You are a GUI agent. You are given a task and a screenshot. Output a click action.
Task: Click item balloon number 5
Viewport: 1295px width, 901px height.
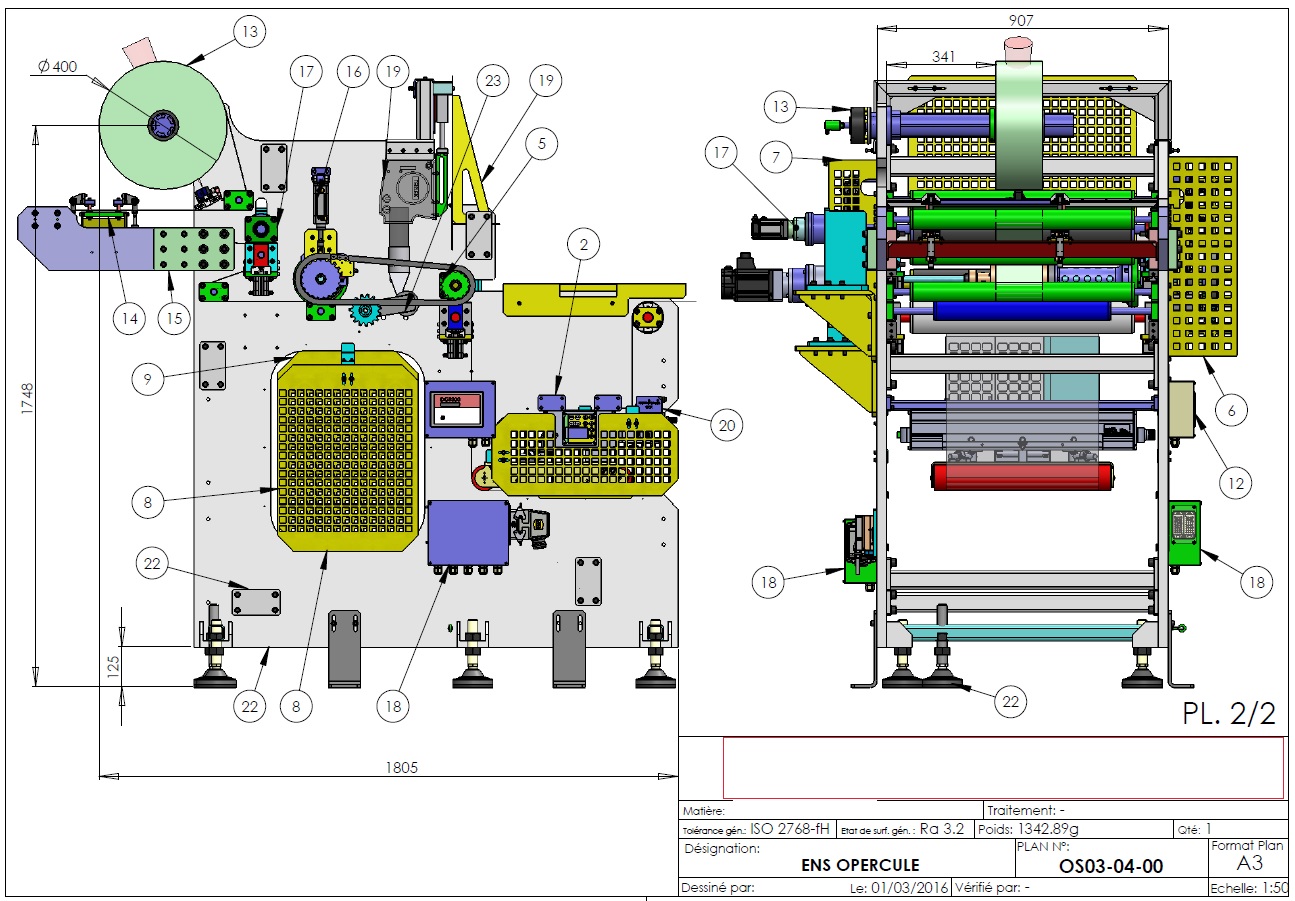[541, 143]
